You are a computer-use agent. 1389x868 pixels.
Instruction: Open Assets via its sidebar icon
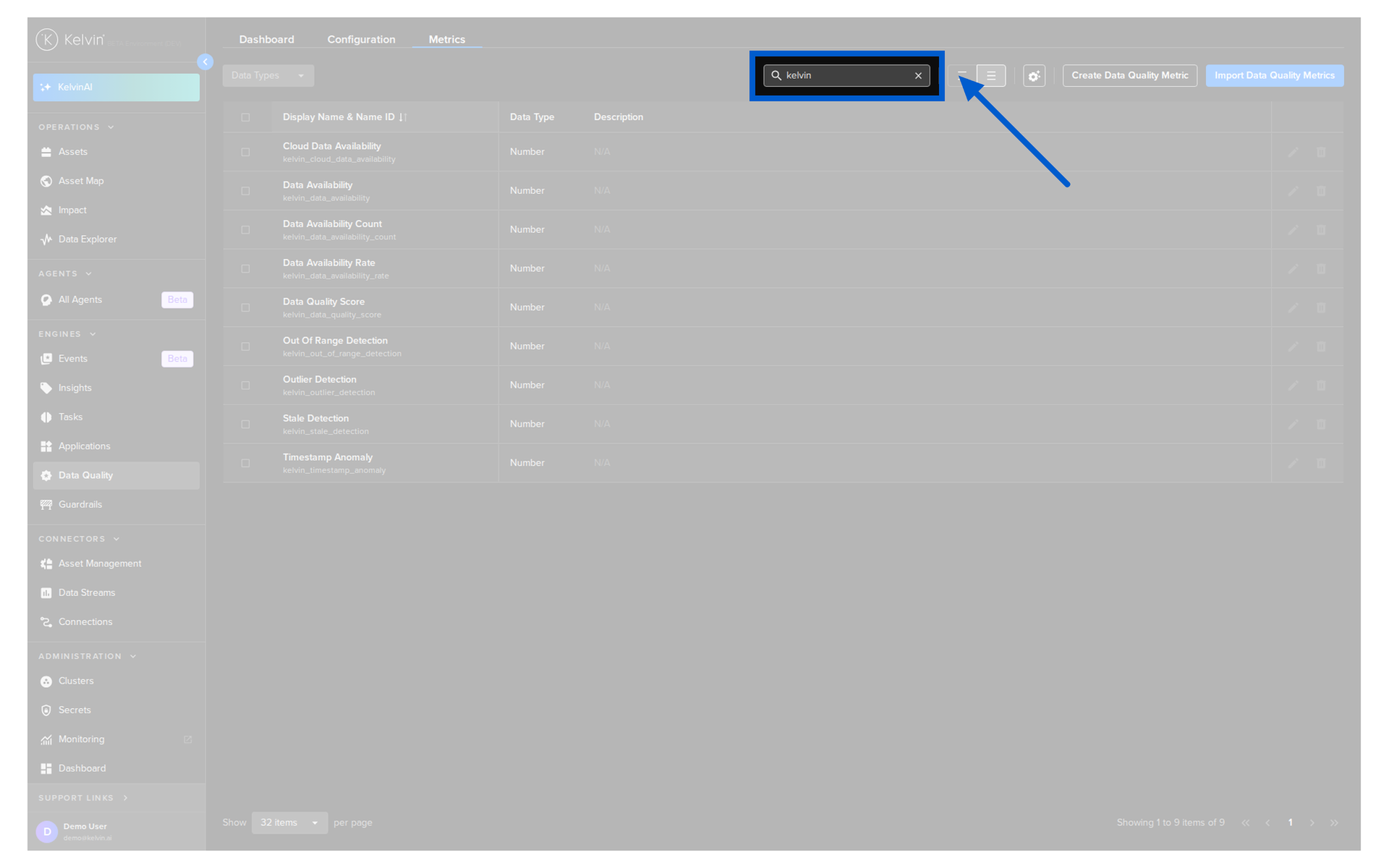click(46, 152)
